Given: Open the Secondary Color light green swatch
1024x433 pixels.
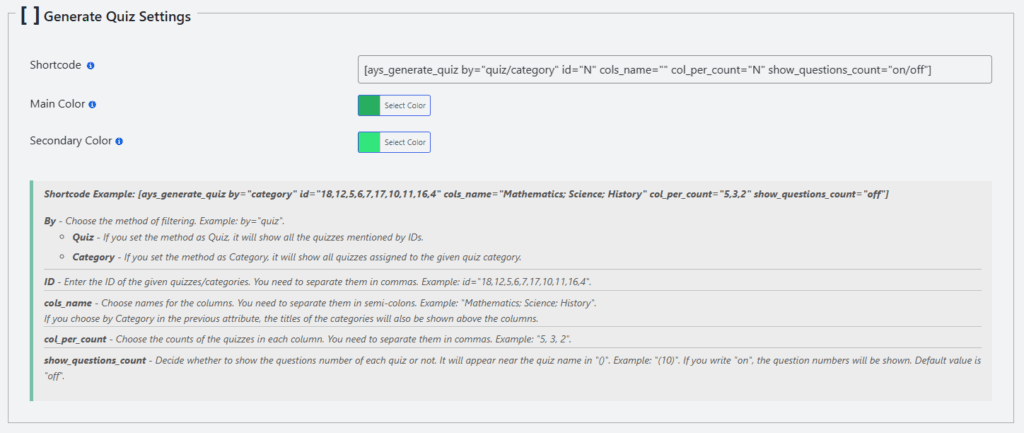Looking at the screenshot, I should click(x=369, y=142).
